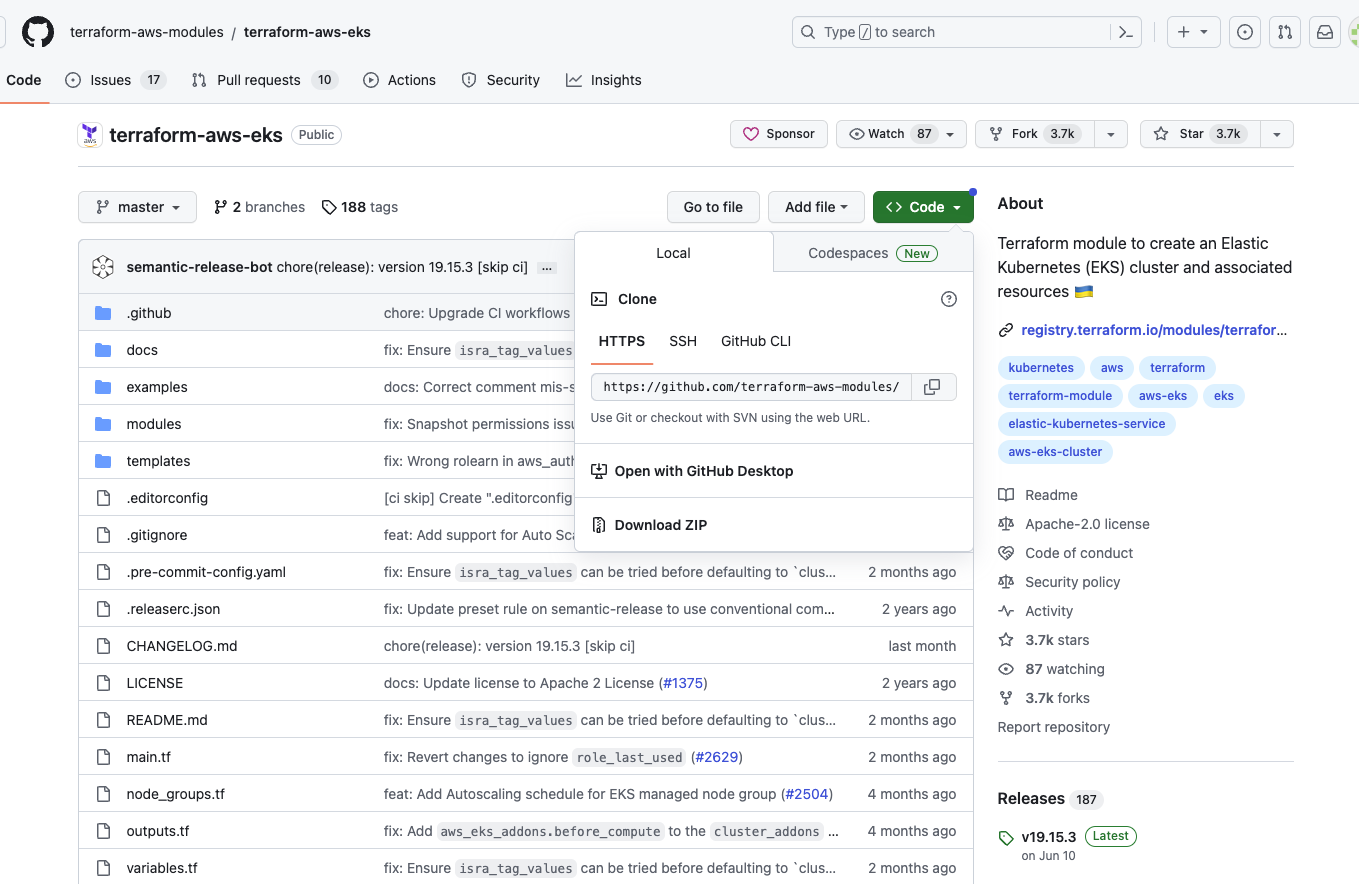Click the kubernetes topic tag
The image size is (1359, 884).
pos(1041,368)
